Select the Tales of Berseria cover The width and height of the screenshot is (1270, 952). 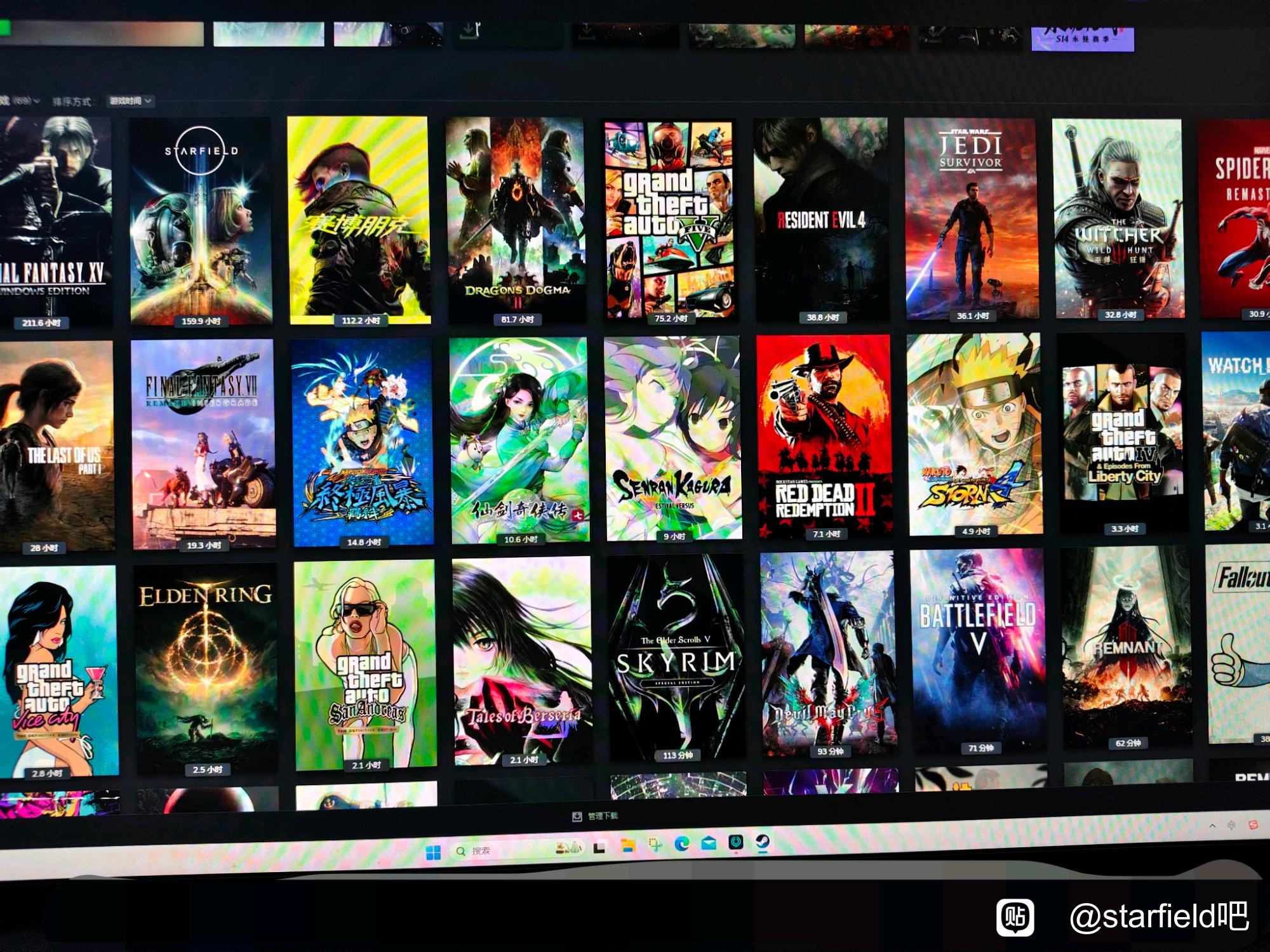(523, 661)
